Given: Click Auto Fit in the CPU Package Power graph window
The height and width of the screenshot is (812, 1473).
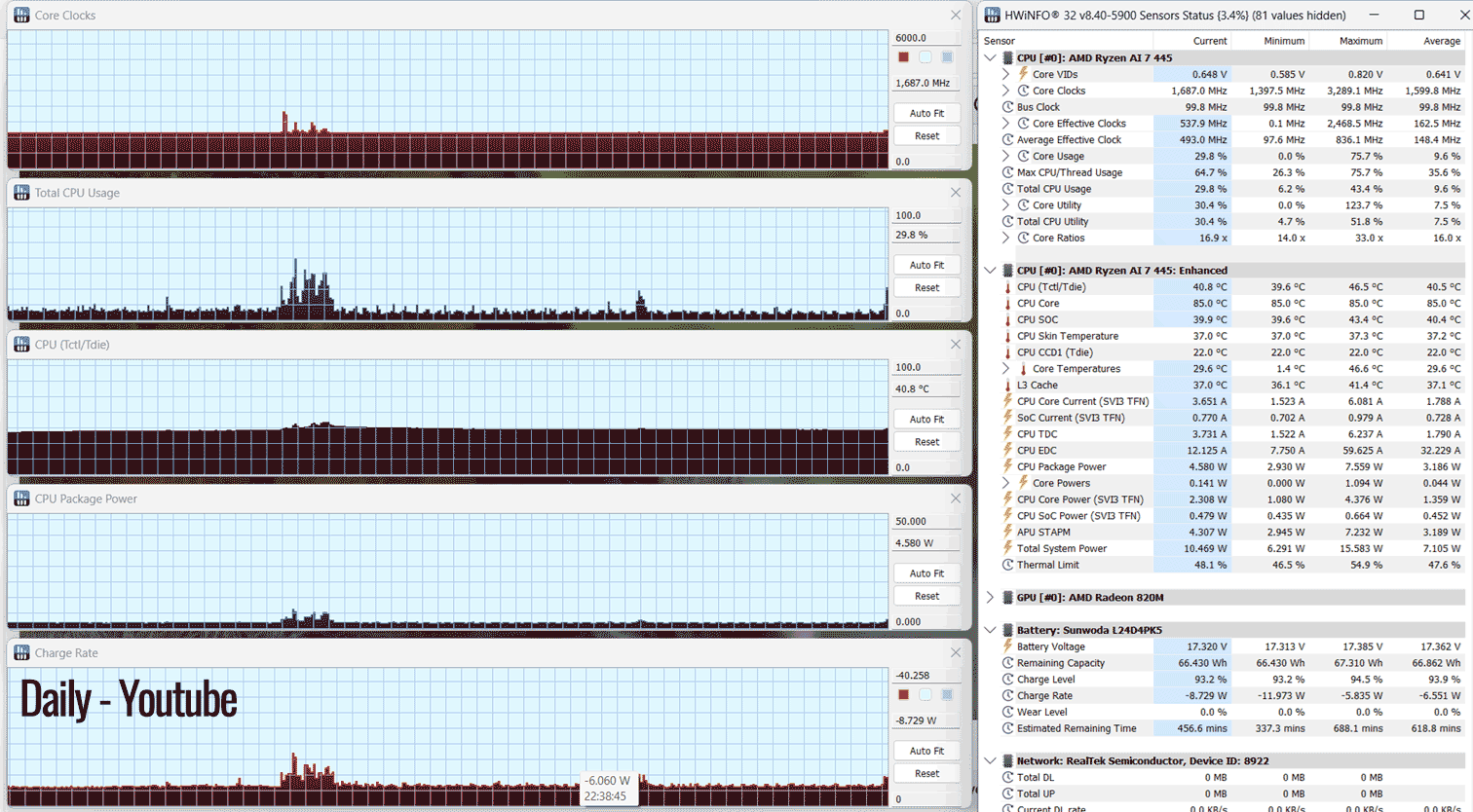Looking at the screenshot, I should (x=926, y=573).
